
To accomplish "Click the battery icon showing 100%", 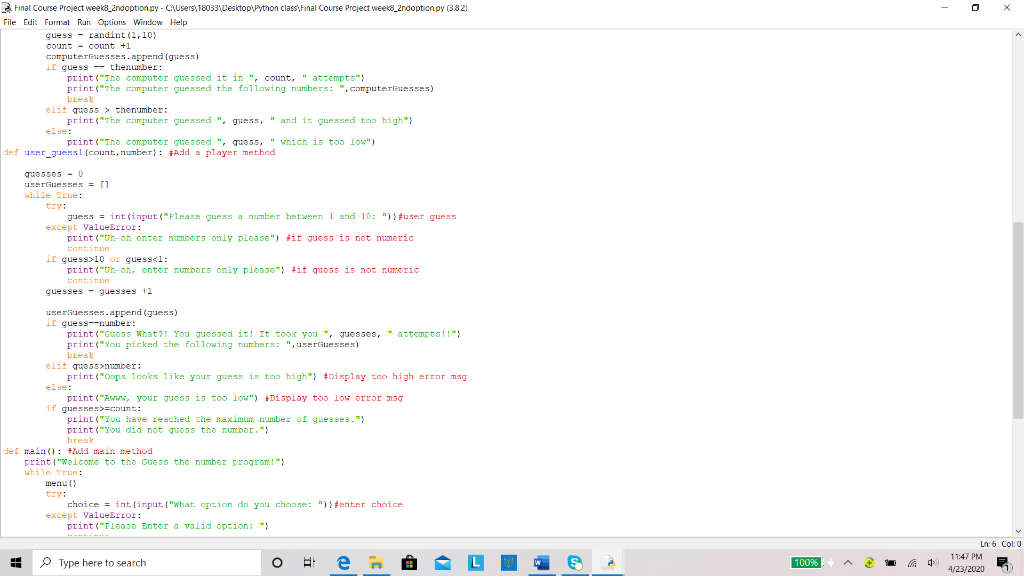I will pos(806,562).
